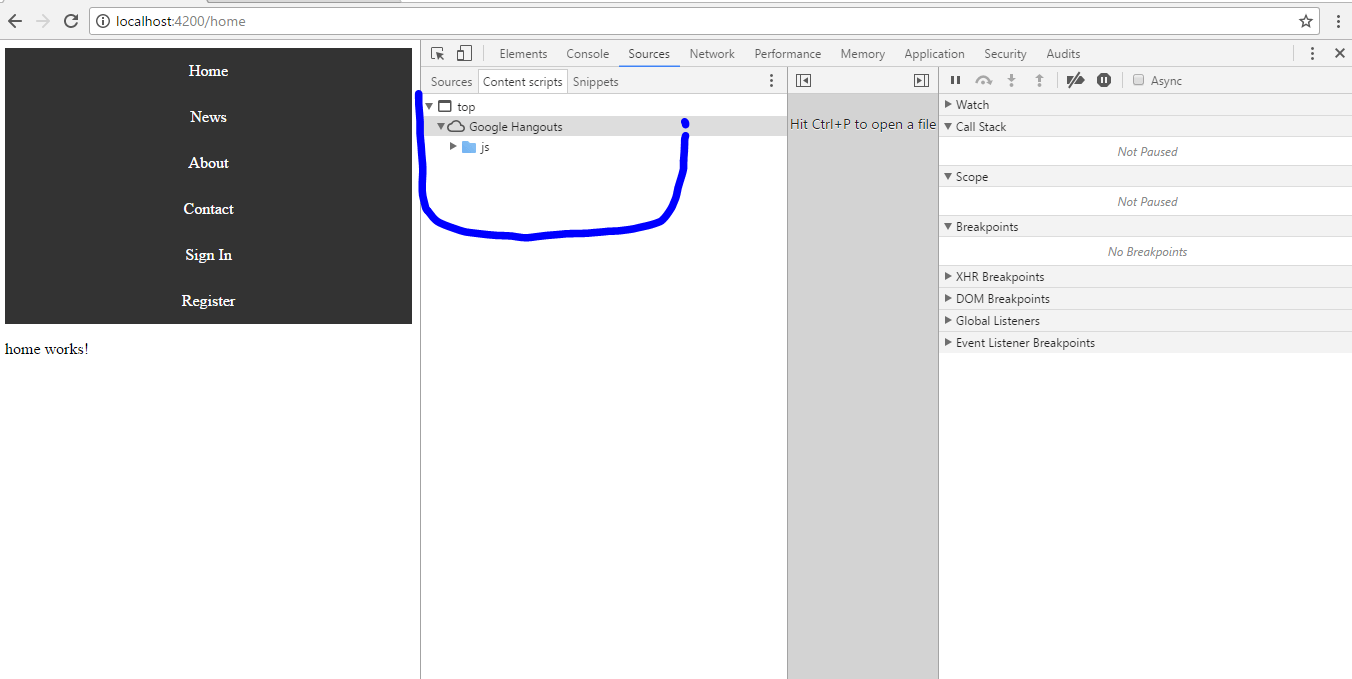Hide the debugger sidebar icon
This screenshot has width=1352, height=679.
pos(921,81)
